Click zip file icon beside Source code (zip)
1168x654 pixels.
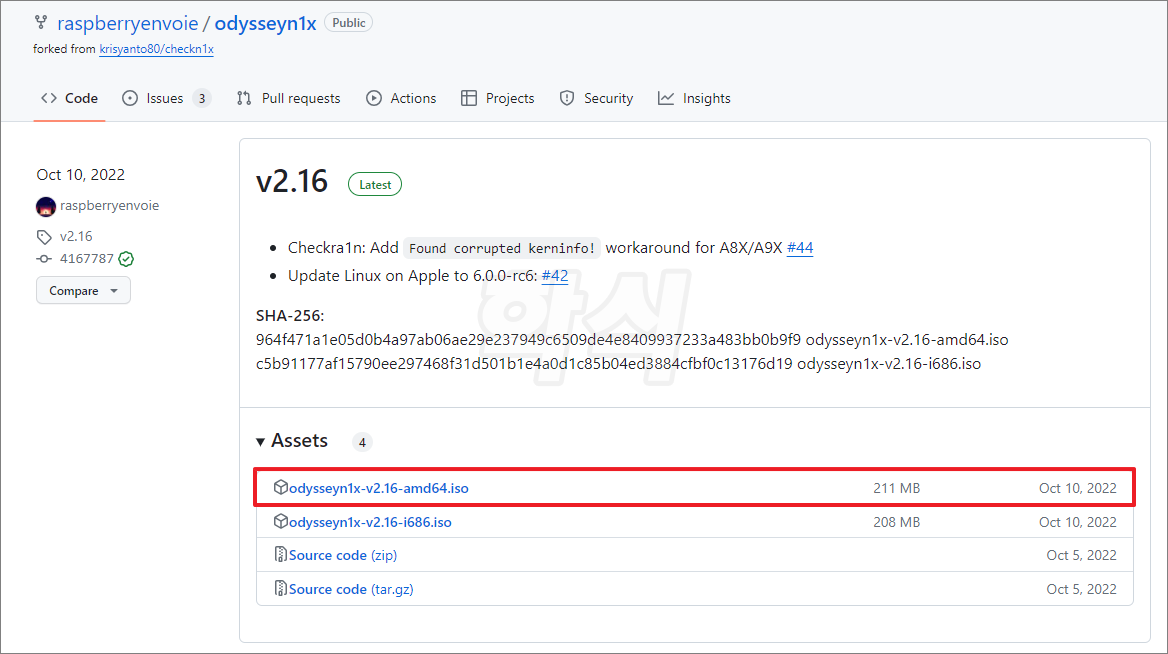coord(280,554)
